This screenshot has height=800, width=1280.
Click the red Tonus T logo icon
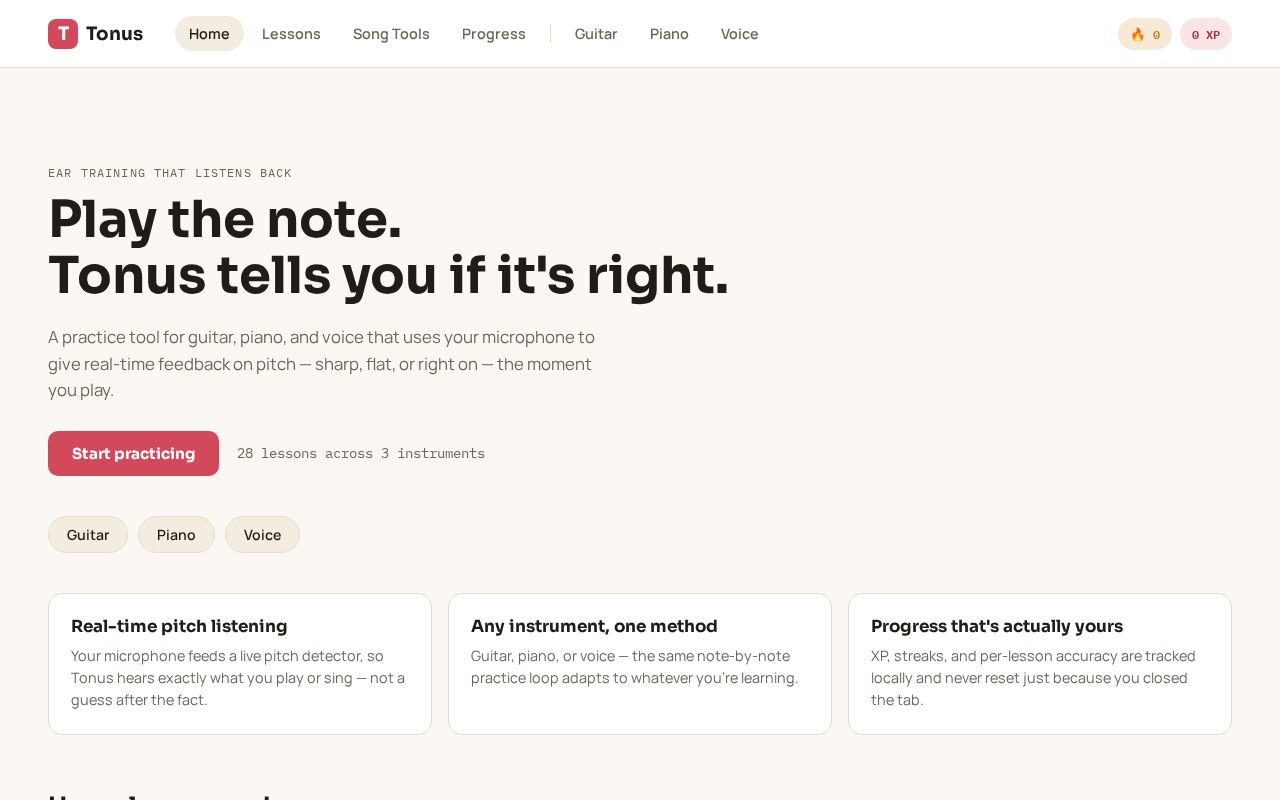tap(63, 34)
